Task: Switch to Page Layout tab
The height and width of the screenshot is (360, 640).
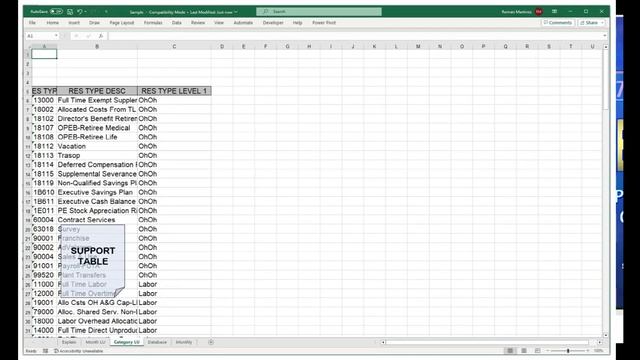Action: coord(122,23)
